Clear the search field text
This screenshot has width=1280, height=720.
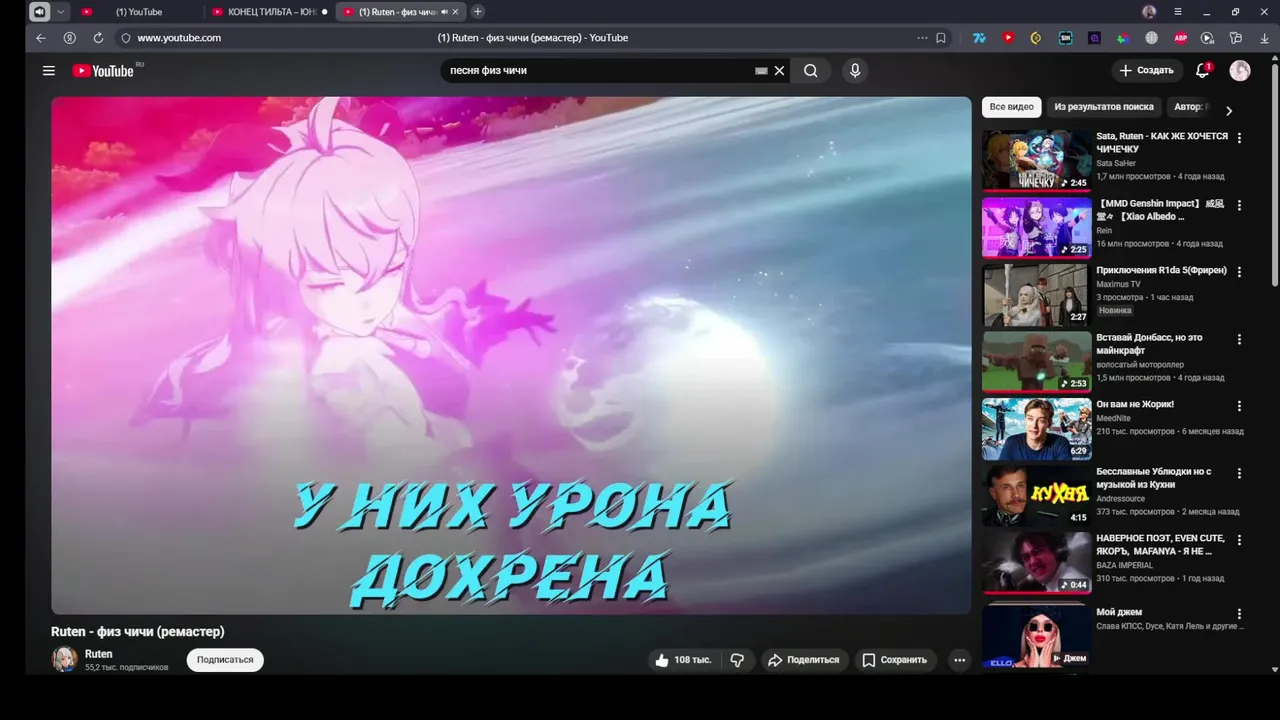tap(779, 71)
